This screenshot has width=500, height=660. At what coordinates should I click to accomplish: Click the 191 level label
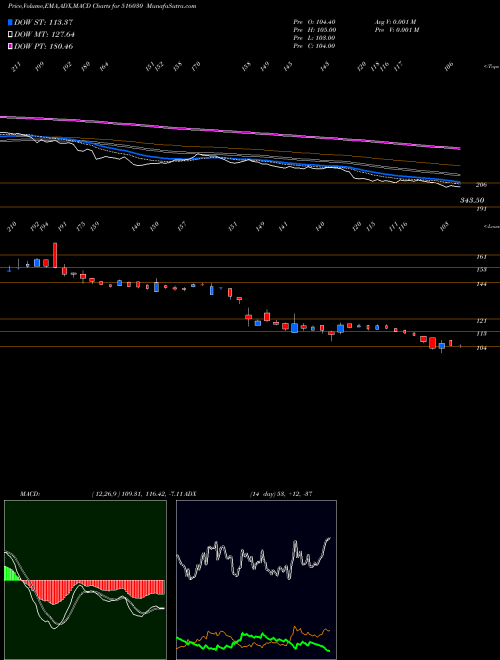pyautogui.click(x=481, y=209)
